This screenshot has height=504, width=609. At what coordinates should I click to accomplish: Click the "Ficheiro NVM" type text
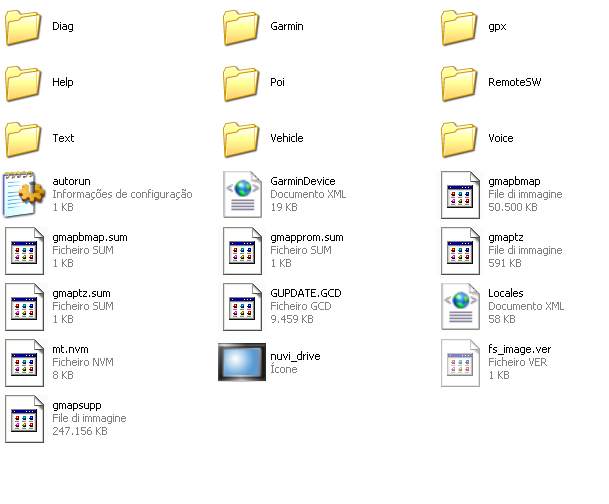[x=83, y=362]
